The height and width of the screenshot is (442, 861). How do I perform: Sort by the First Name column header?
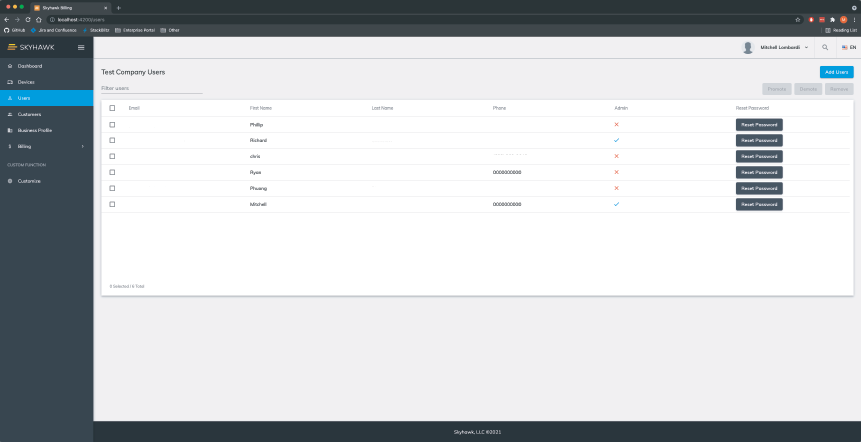(x=261, y=108)
